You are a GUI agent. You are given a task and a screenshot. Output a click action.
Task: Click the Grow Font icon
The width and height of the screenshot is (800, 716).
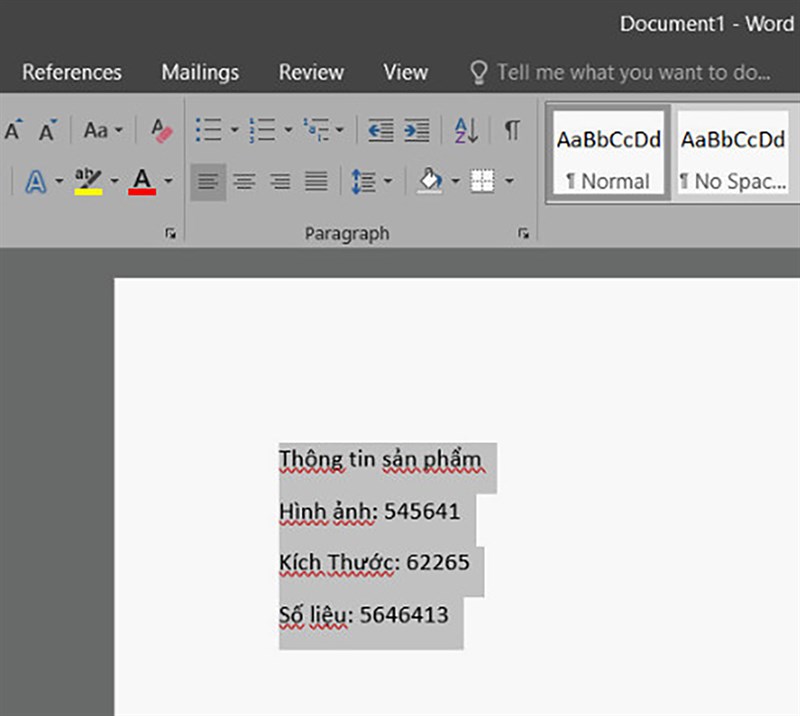(x=13, y=130)
